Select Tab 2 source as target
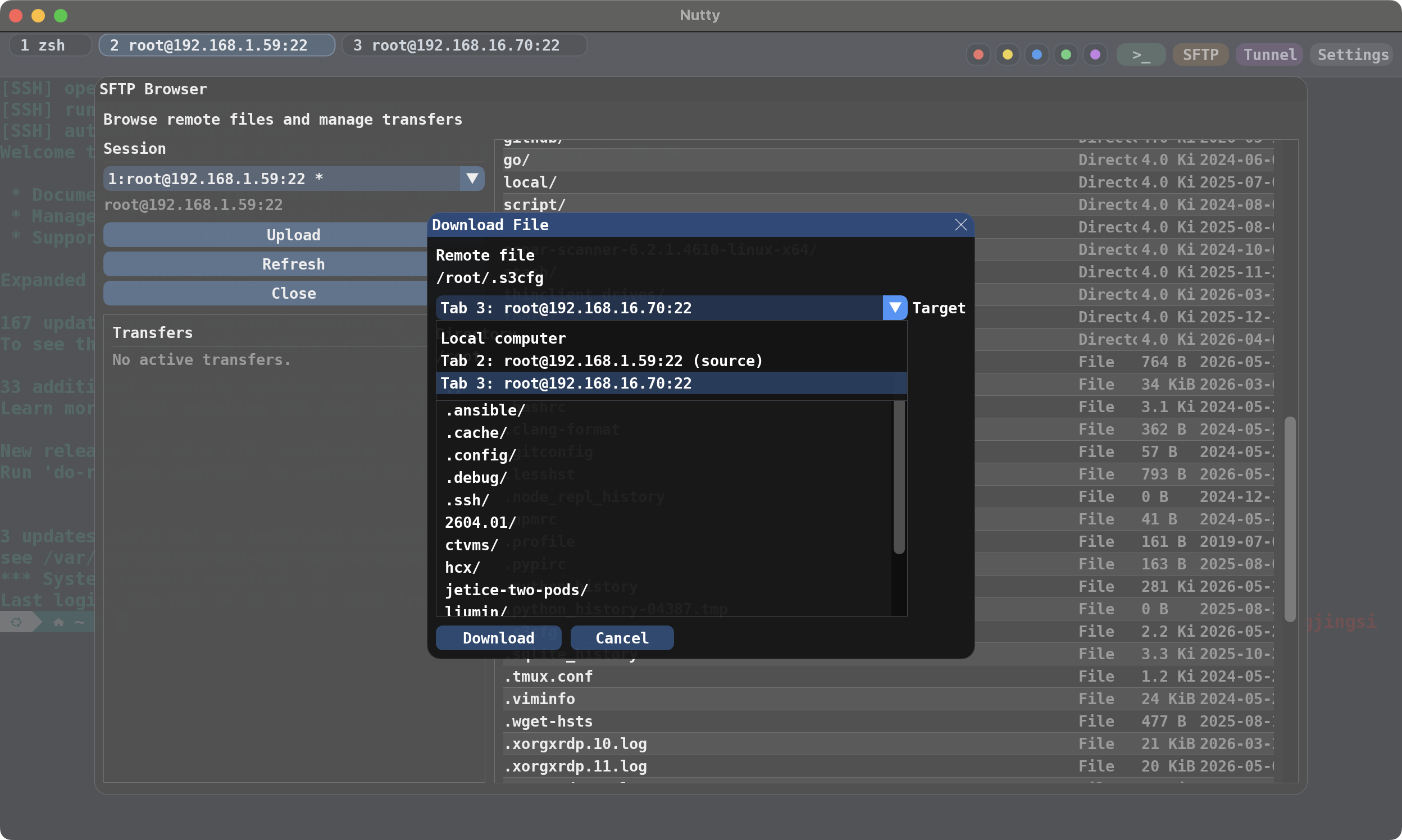Image resolution: width=1402 pixels, height=840 pixels. pos(671,360)
